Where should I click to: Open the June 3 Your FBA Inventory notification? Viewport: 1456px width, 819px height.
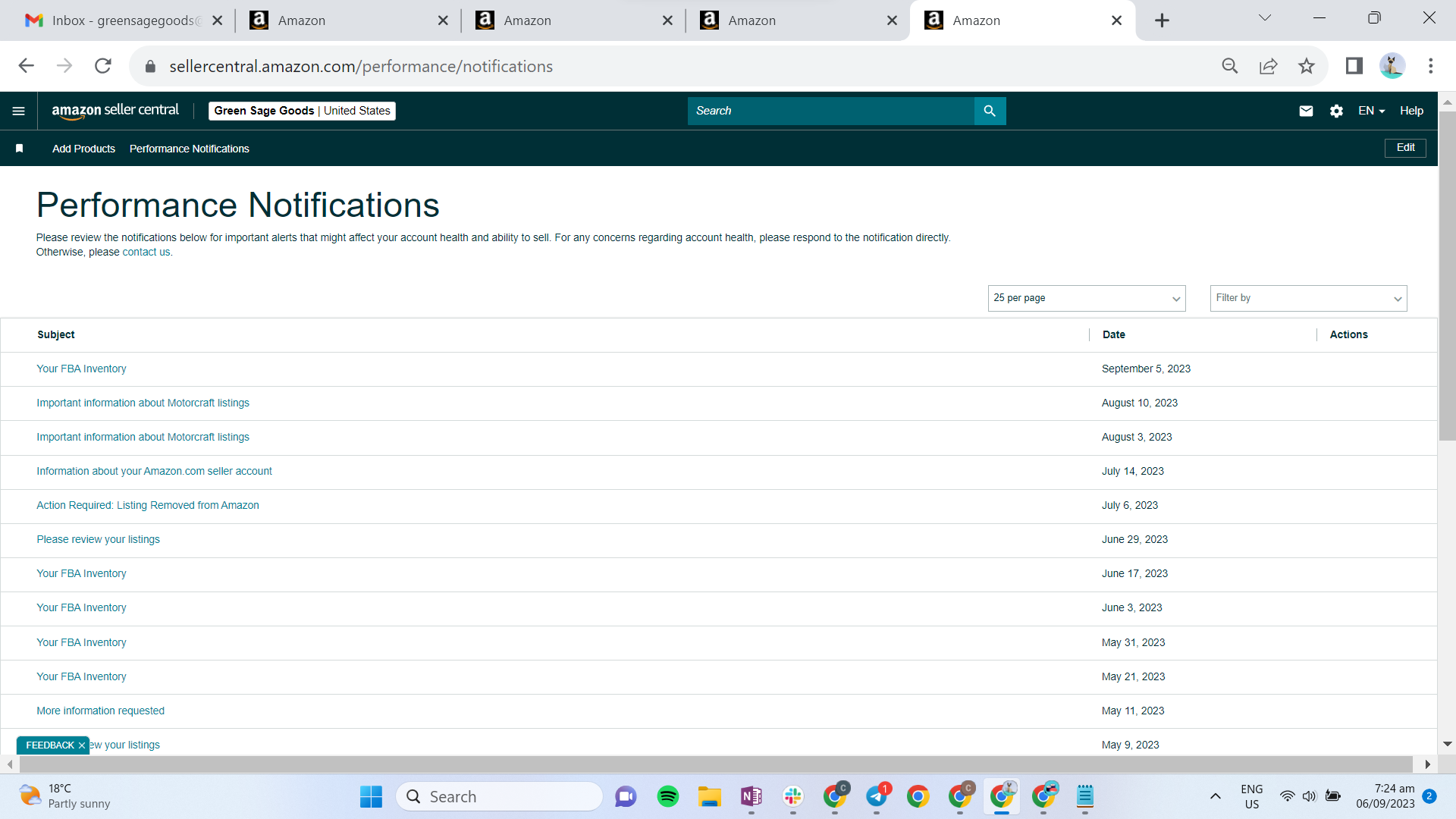click(81, 608)
